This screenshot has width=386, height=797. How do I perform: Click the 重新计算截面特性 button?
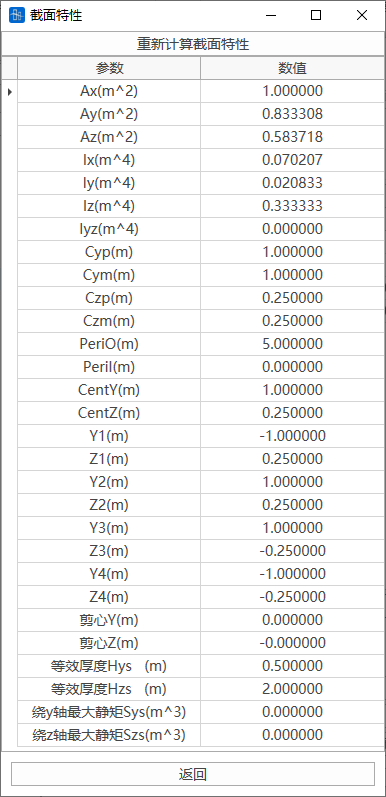tap(193, 44)
